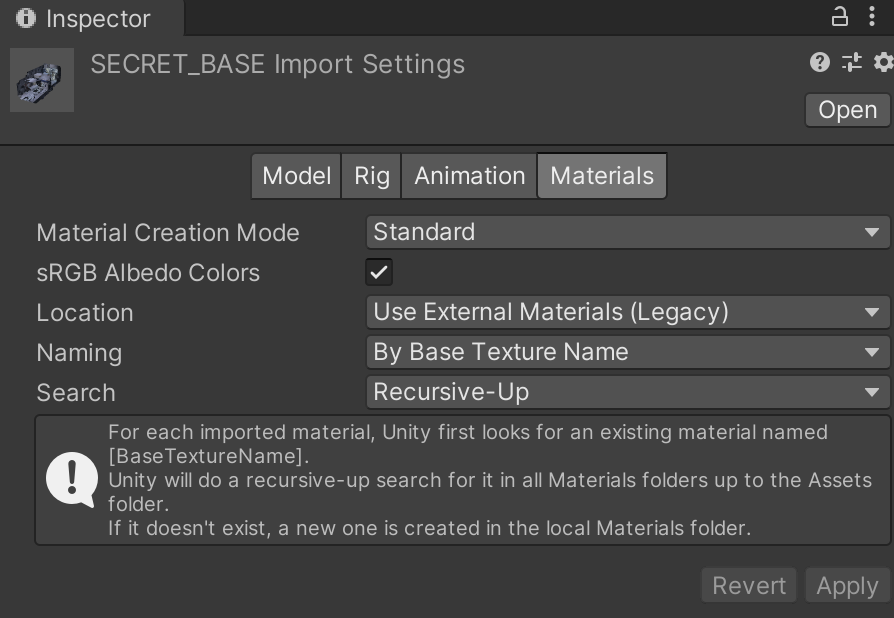Expand the Naming dropdown
The width and height of the screenshot is (894, 618).
coord(628,352)
